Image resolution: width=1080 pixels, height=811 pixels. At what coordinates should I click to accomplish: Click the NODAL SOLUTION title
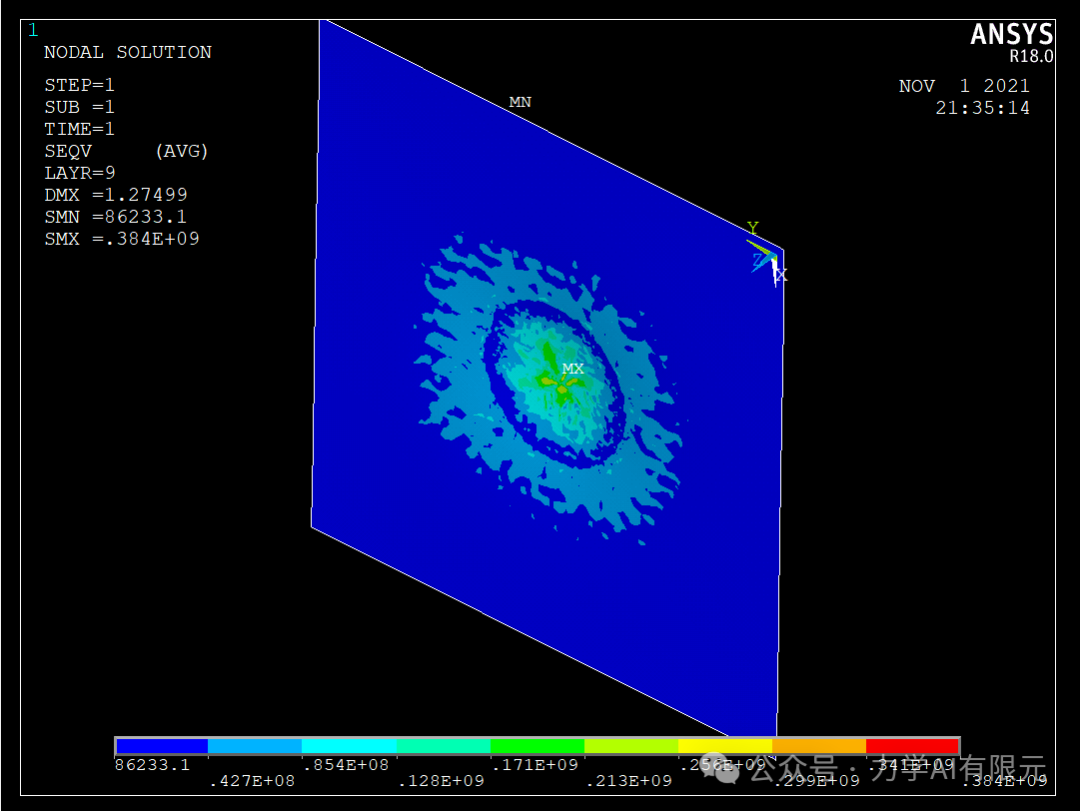[x=127, y=52]
